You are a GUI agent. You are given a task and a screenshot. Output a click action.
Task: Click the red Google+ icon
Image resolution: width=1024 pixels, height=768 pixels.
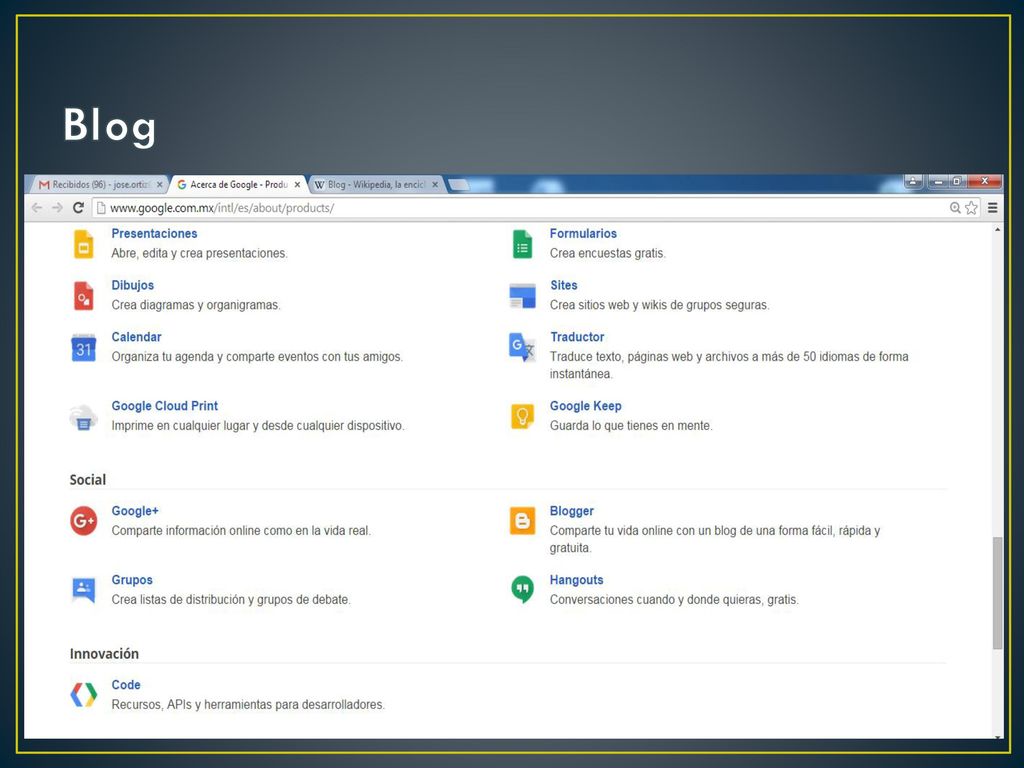pyautogui.click(x=84, y=520)
